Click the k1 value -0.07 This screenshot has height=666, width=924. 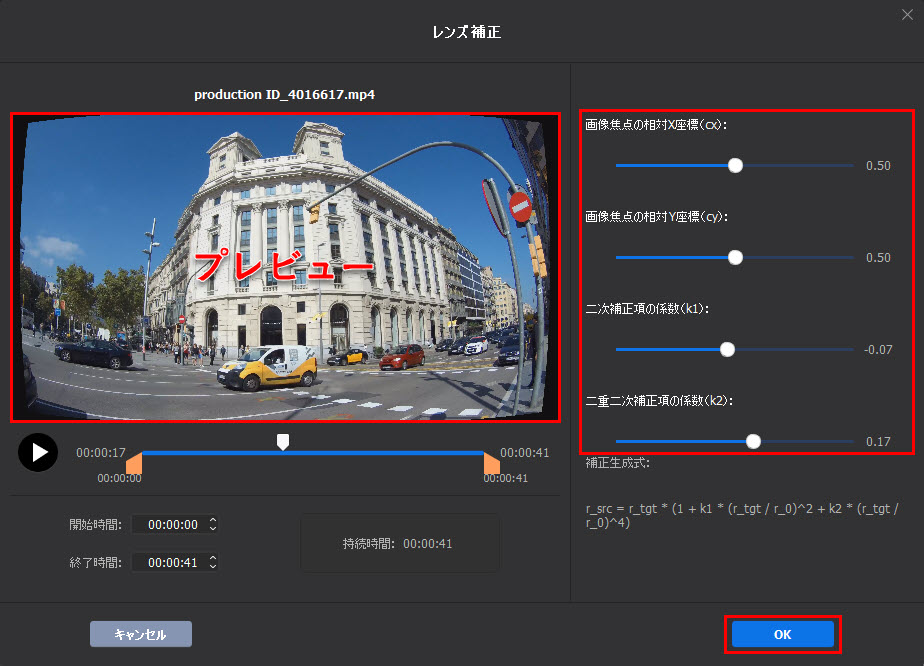877,350
